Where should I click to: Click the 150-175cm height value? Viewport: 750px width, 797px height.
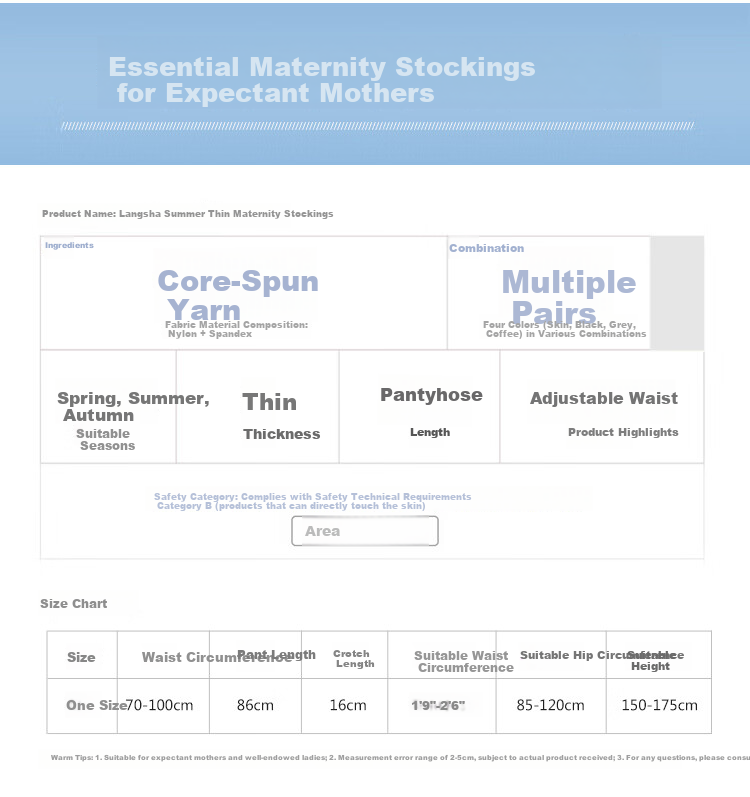[x=660, y=705]
